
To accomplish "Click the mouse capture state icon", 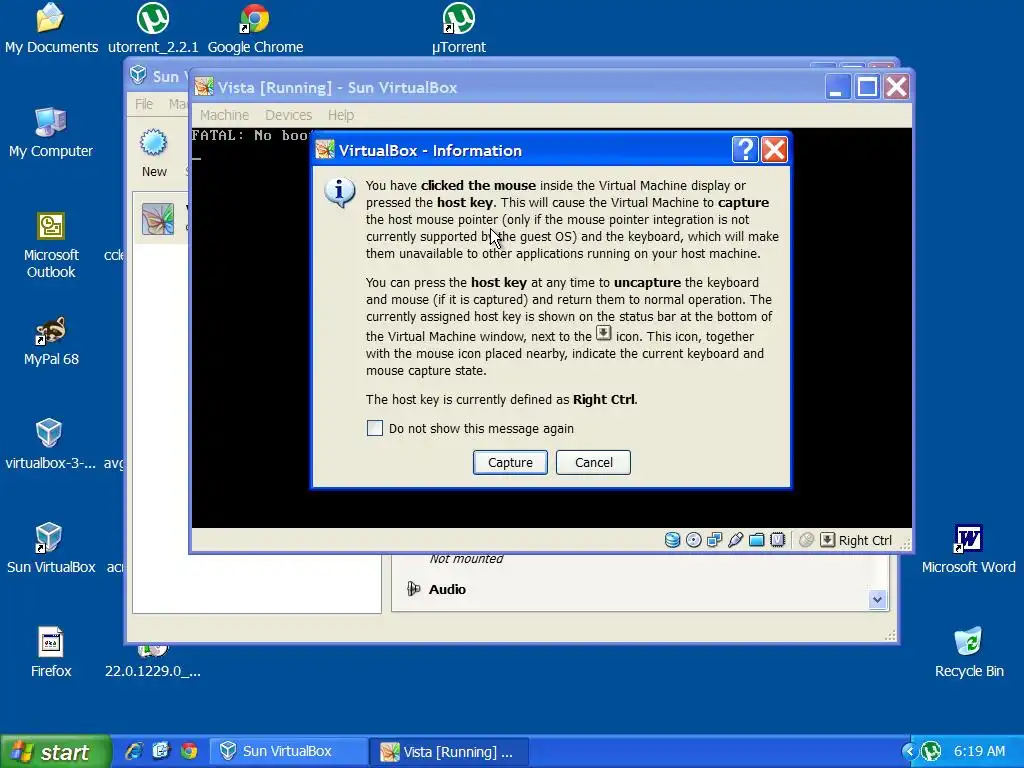I will 807,540.
